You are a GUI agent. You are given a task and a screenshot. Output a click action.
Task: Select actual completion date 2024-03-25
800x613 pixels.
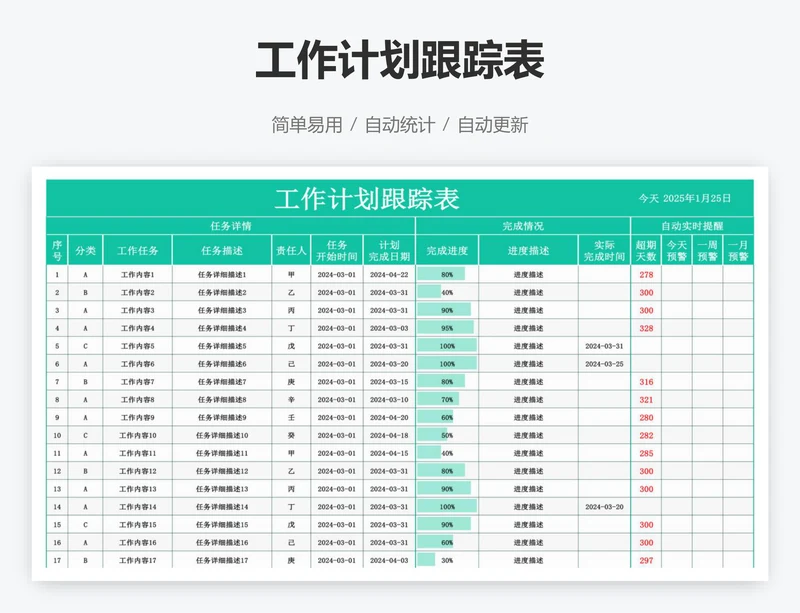tap(605, 364)
